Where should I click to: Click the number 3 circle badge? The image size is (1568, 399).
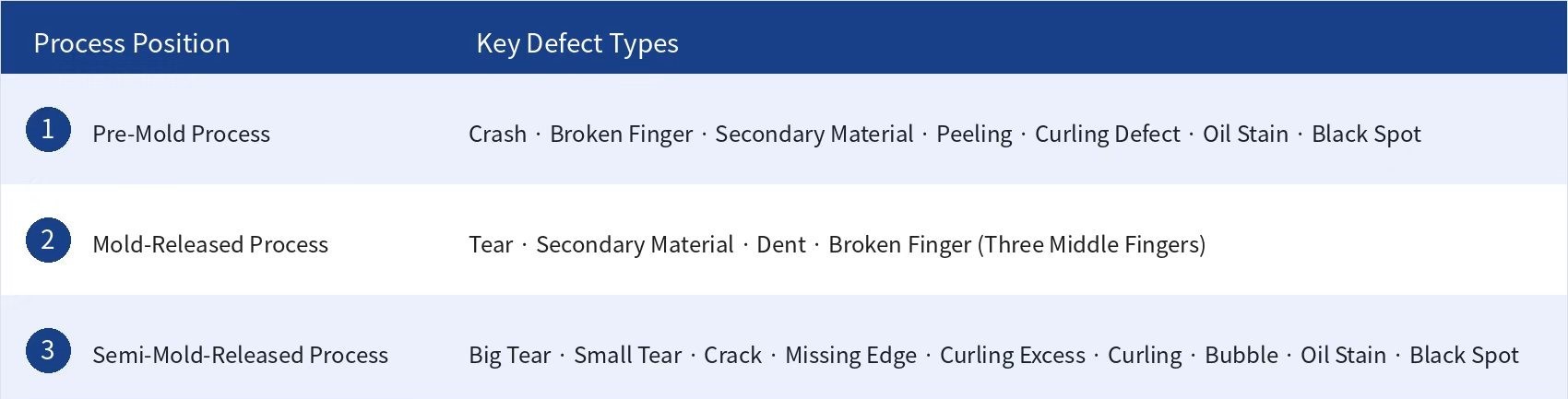tap(48, 350)
